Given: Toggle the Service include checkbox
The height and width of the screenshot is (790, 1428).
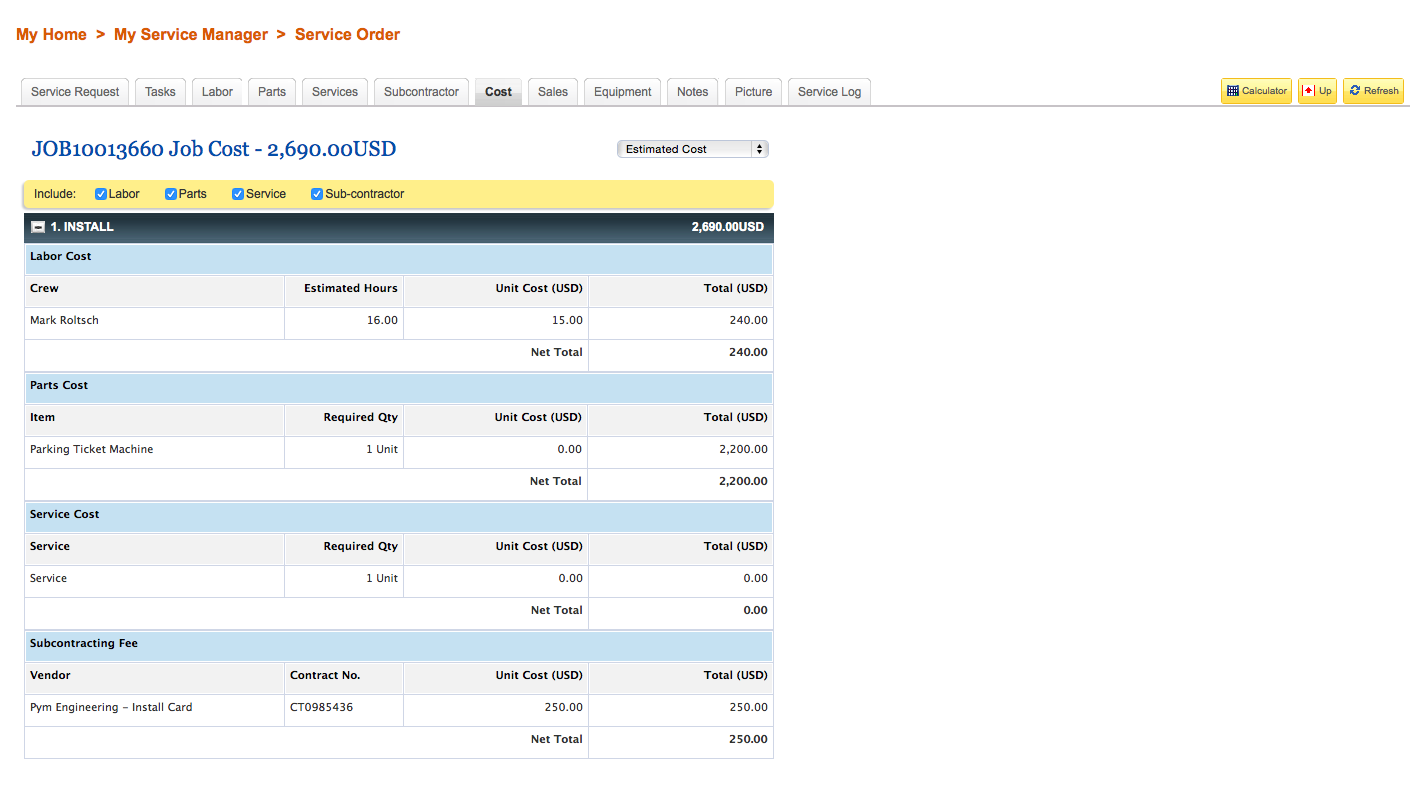Looking at the screenshot, I should click(x=238, y=194).
